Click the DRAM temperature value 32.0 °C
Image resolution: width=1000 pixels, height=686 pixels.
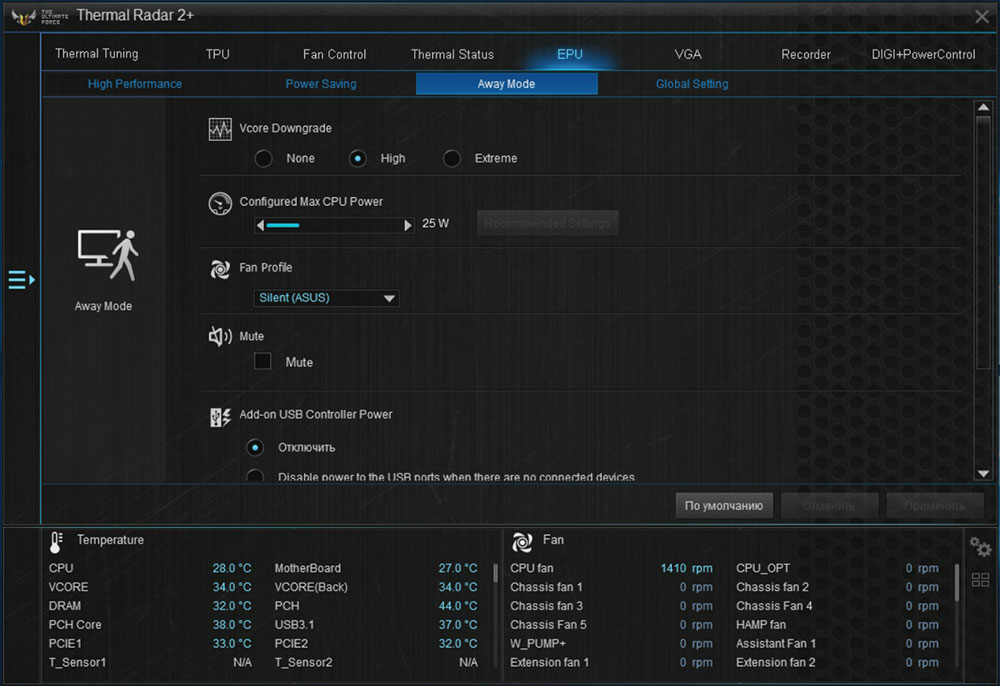point(232,606)
